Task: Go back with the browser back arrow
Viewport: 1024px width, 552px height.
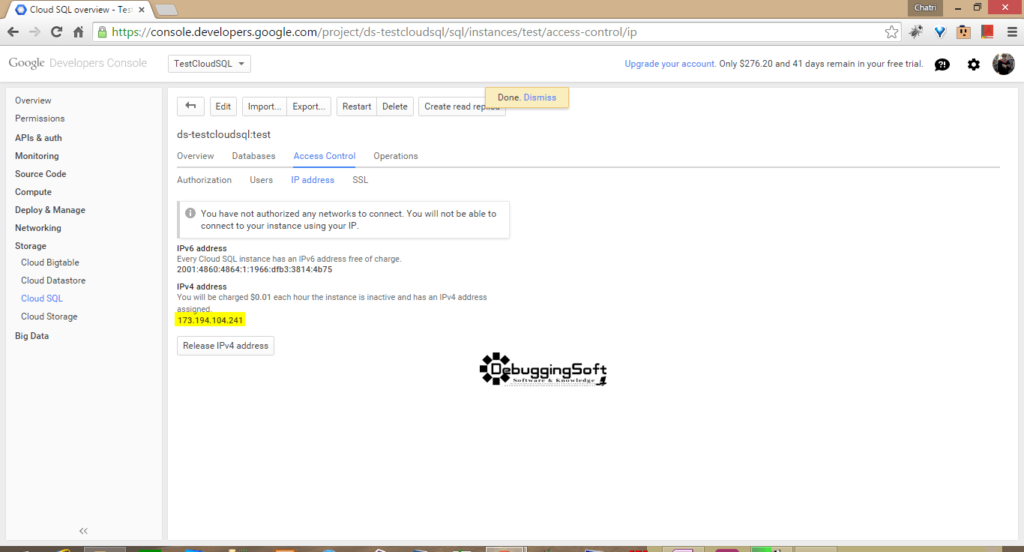Action: [x=13, y=32]
